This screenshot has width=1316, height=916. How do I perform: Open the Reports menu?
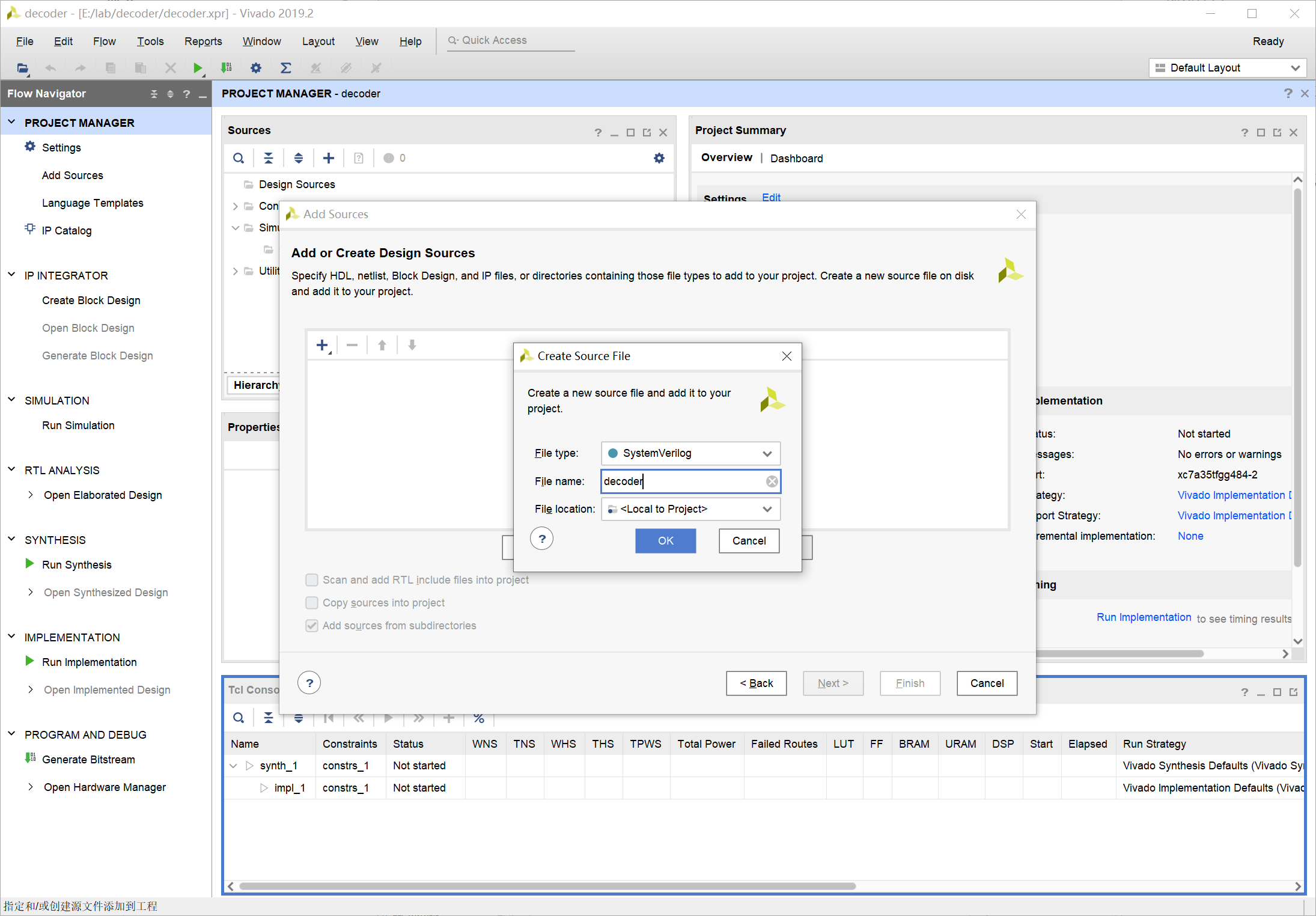203,41
